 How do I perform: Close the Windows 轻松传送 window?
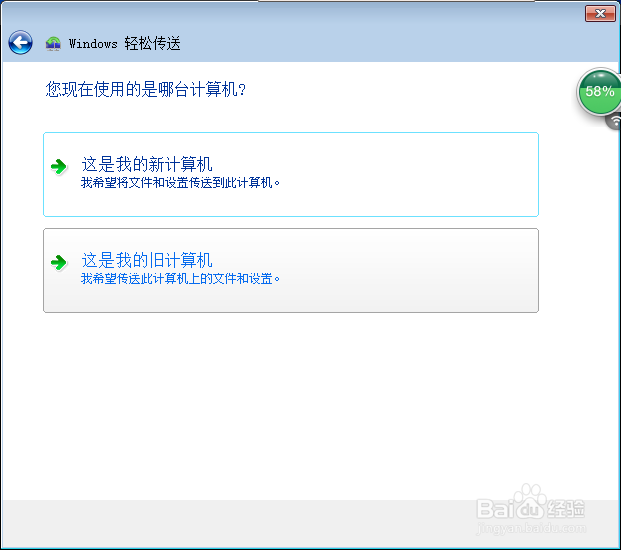click(x=600, y=14)
